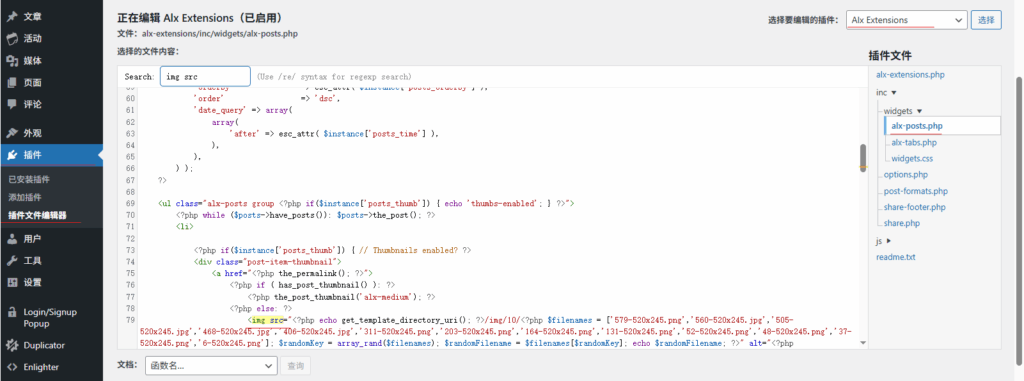This screenshot has height=381, width=1024.
Task: Open alx-tabs.php file
Action: (914, 142)
